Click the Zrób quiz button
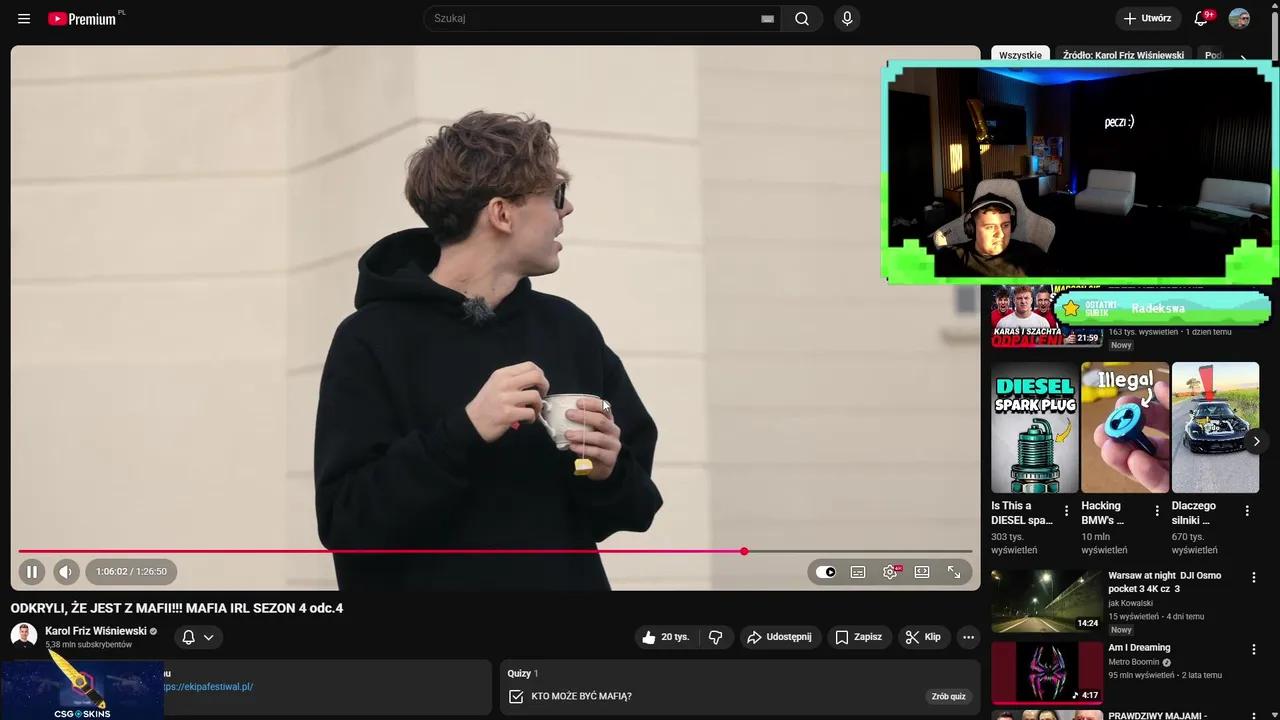This screenshot has width=1280, height=720. pos(947,696)
